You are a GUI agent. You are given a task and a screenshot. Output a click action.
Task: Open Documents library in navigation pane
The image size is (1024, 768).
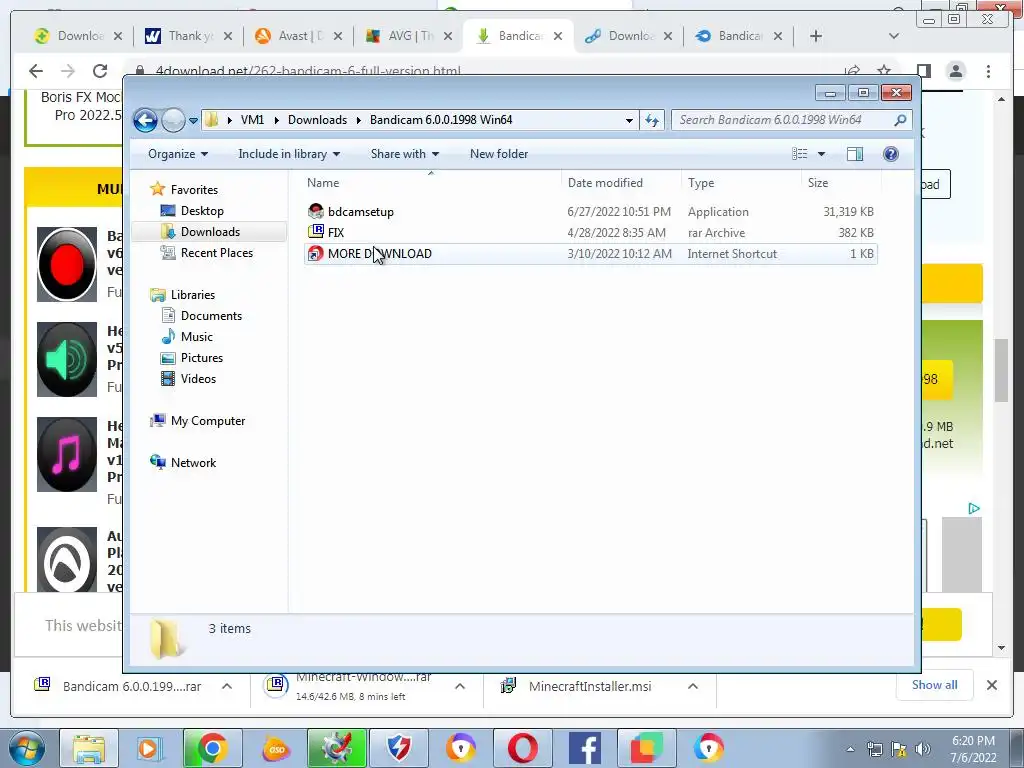pyautogui.click(x=211, y=315)
